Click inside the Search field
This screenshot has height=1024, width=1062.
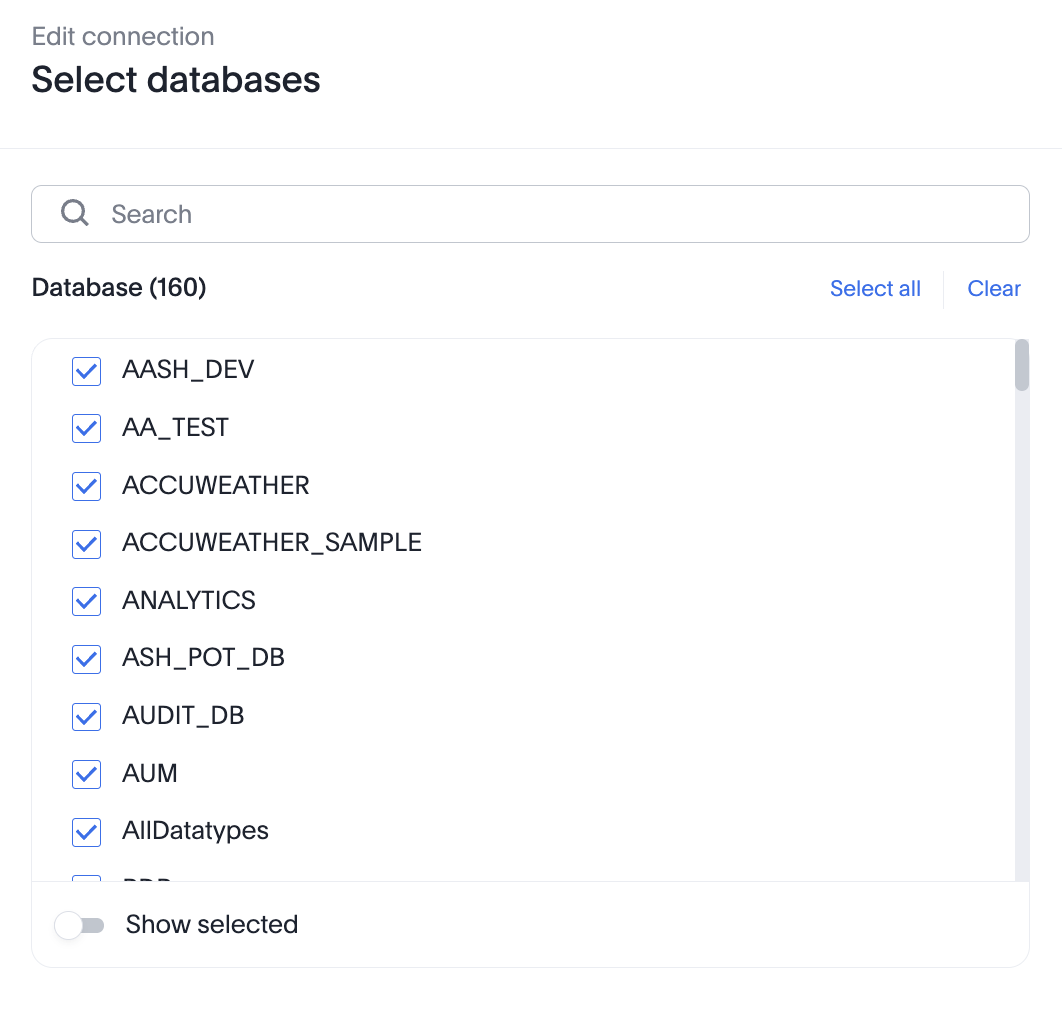pyautogui.click(x=400, y=213)
